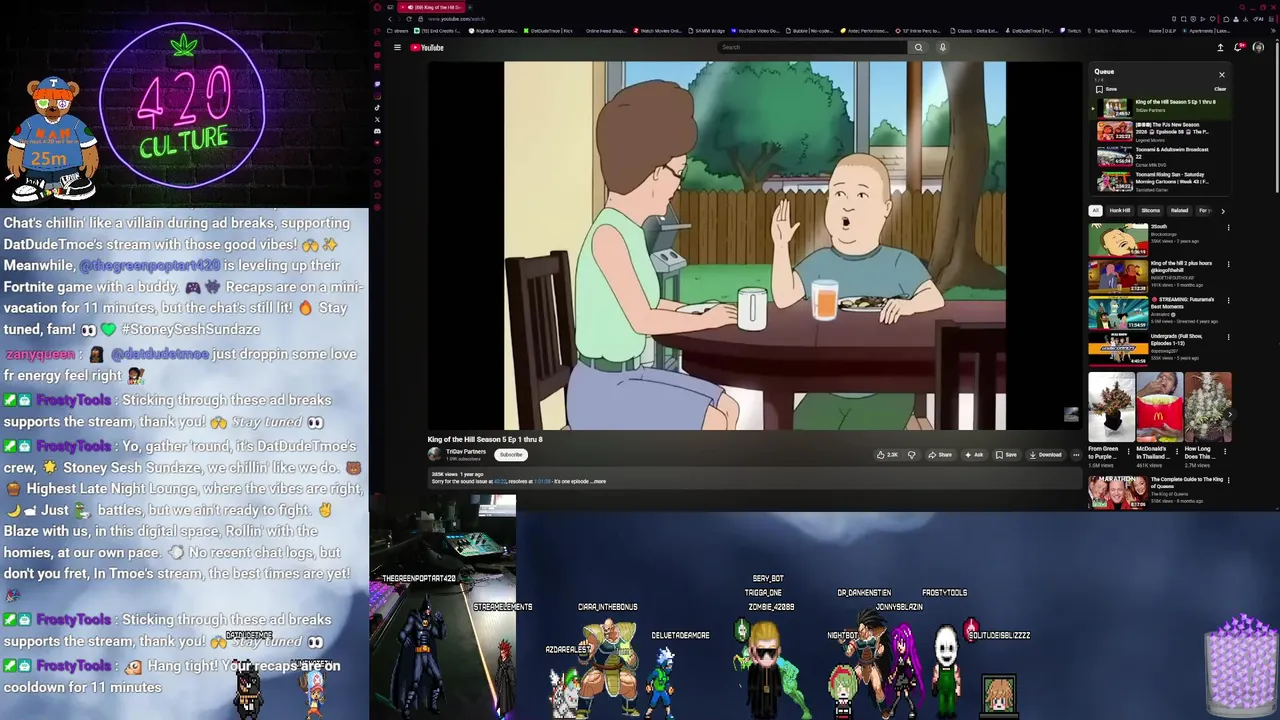Toggle the miniplayer icon on video
This screenshot has width=1280, height=720.
1071,414
